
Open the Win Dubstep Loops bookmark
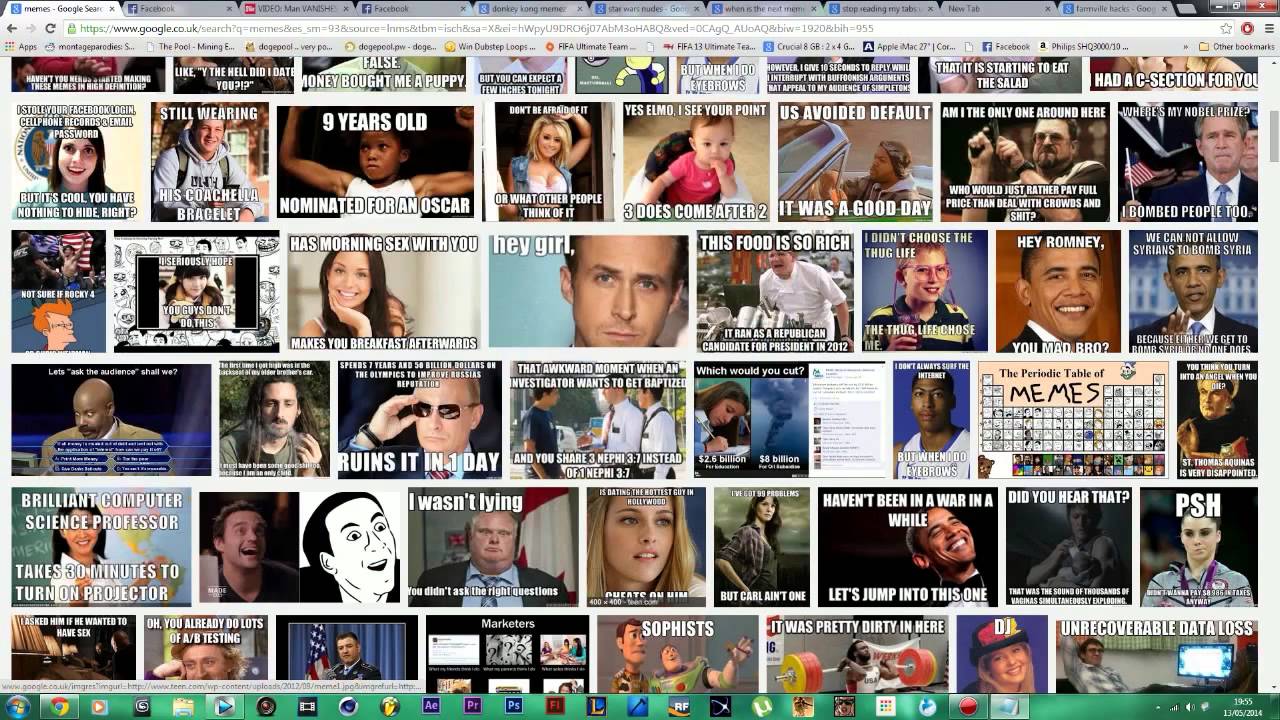(x=488, y=46)
